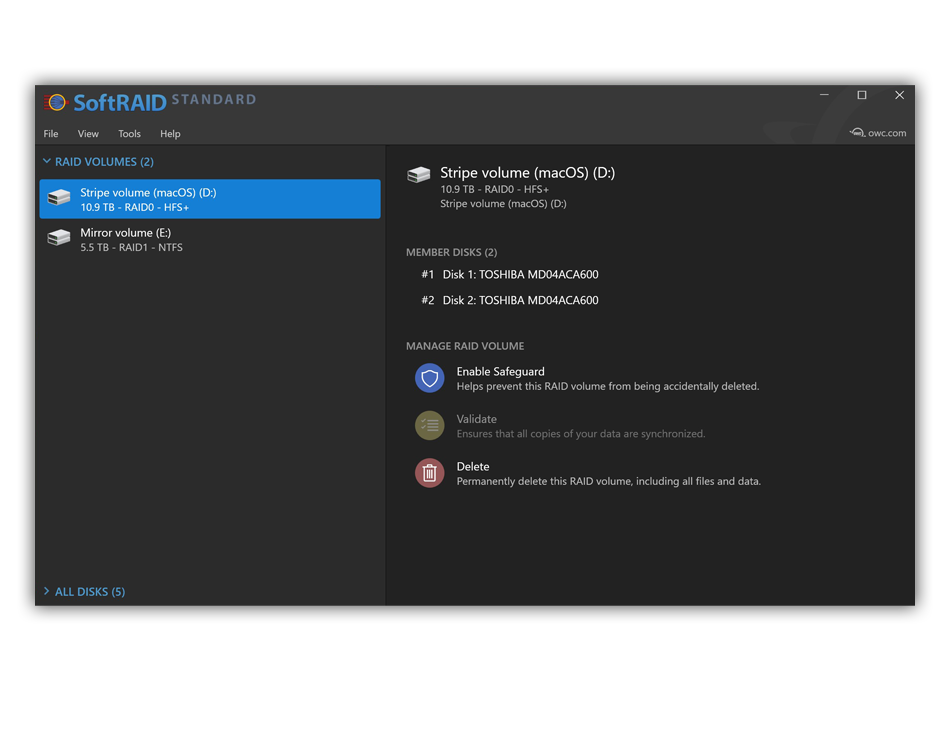Click the Validate checklist icon
Viewport: 950px width, 733px height.
(x=430, y=426)
